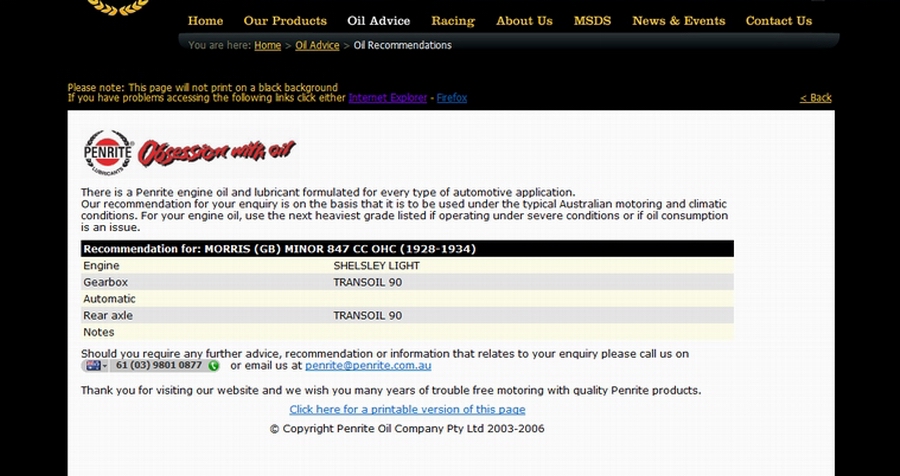Select the SHELSLEY LIGHT engine value

point(377,266)
